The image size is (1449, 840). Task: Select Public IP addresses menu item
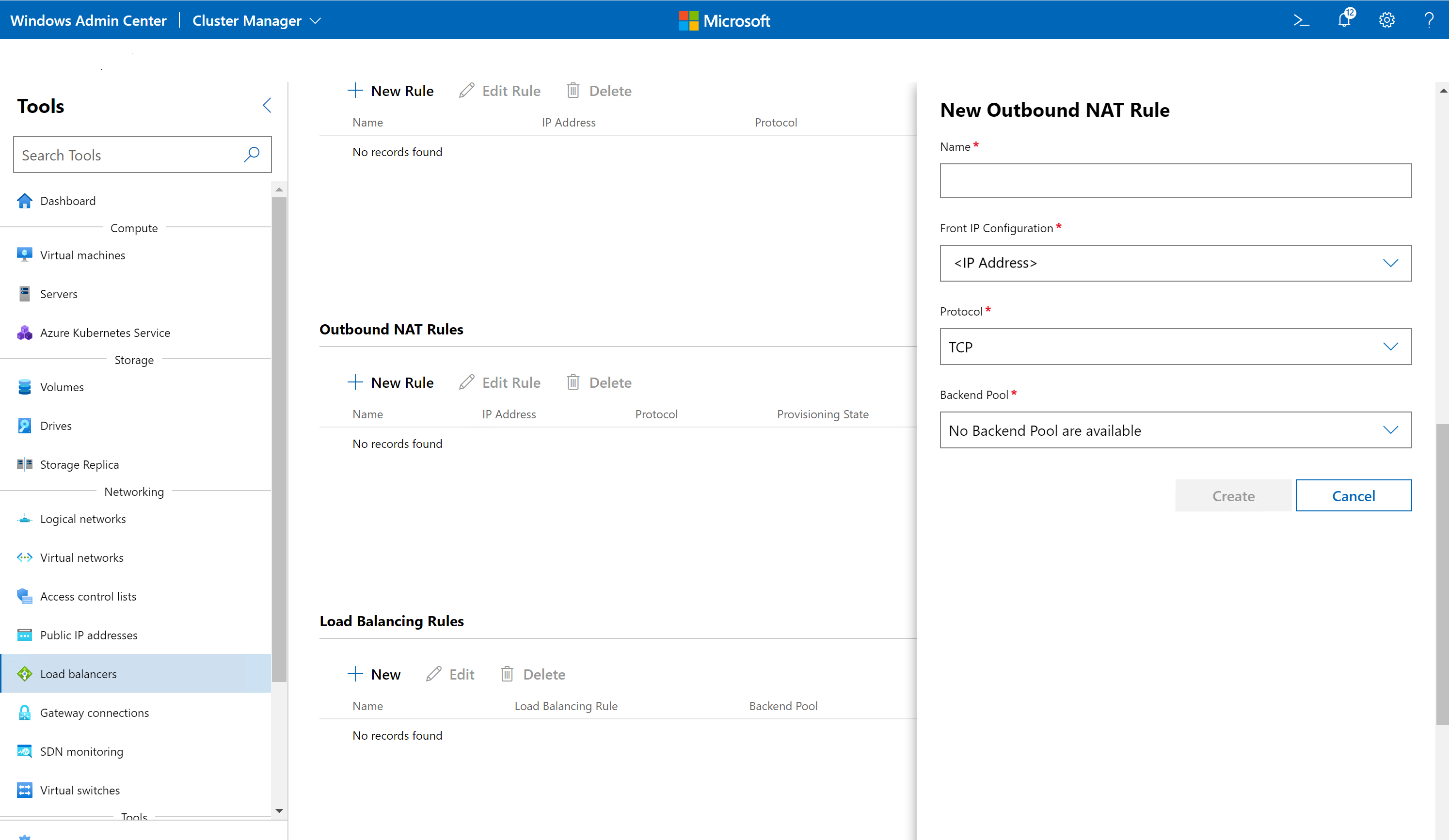pos(89,635)
